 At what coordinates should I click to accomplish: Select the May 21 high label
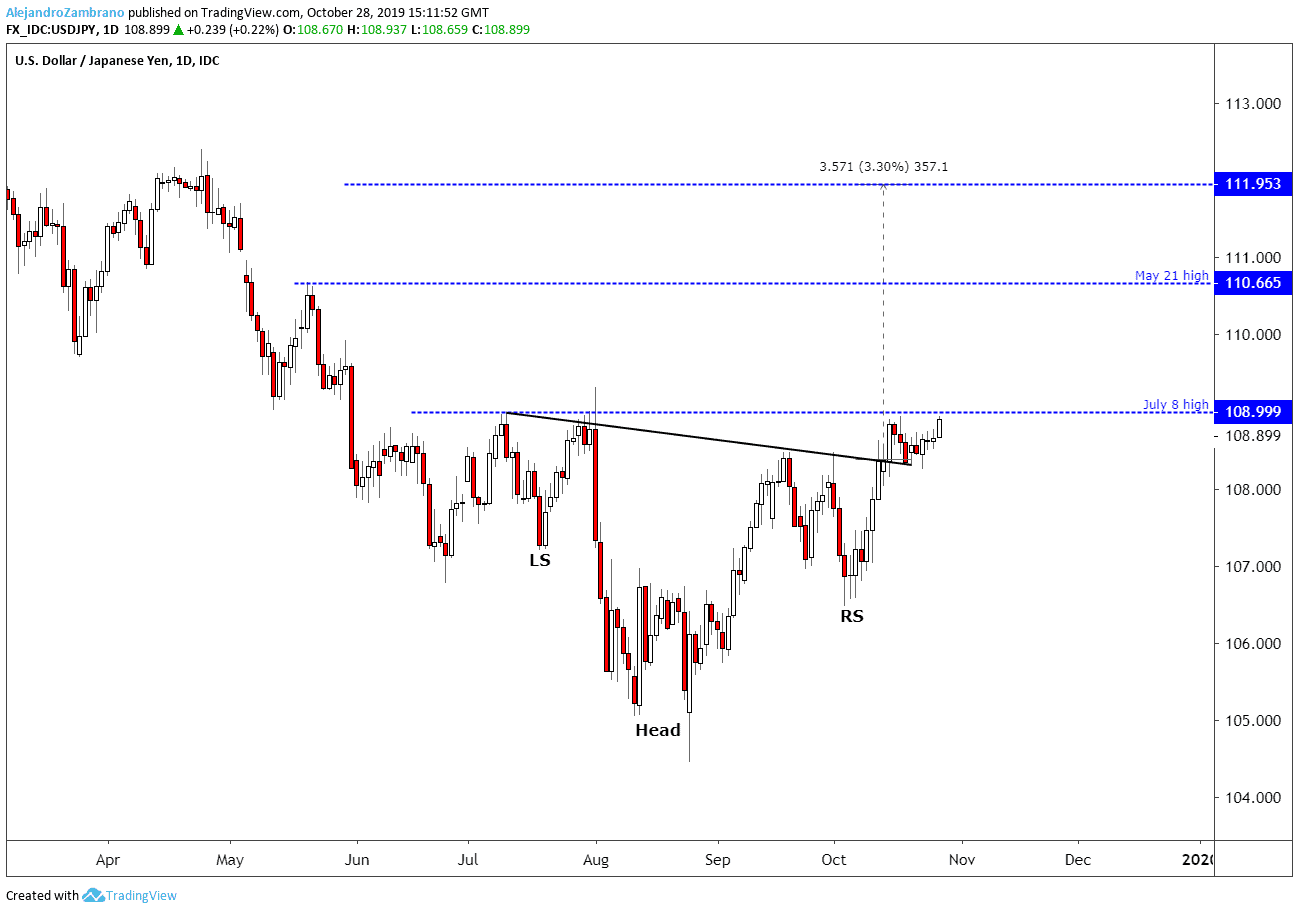pos(1171,275)
